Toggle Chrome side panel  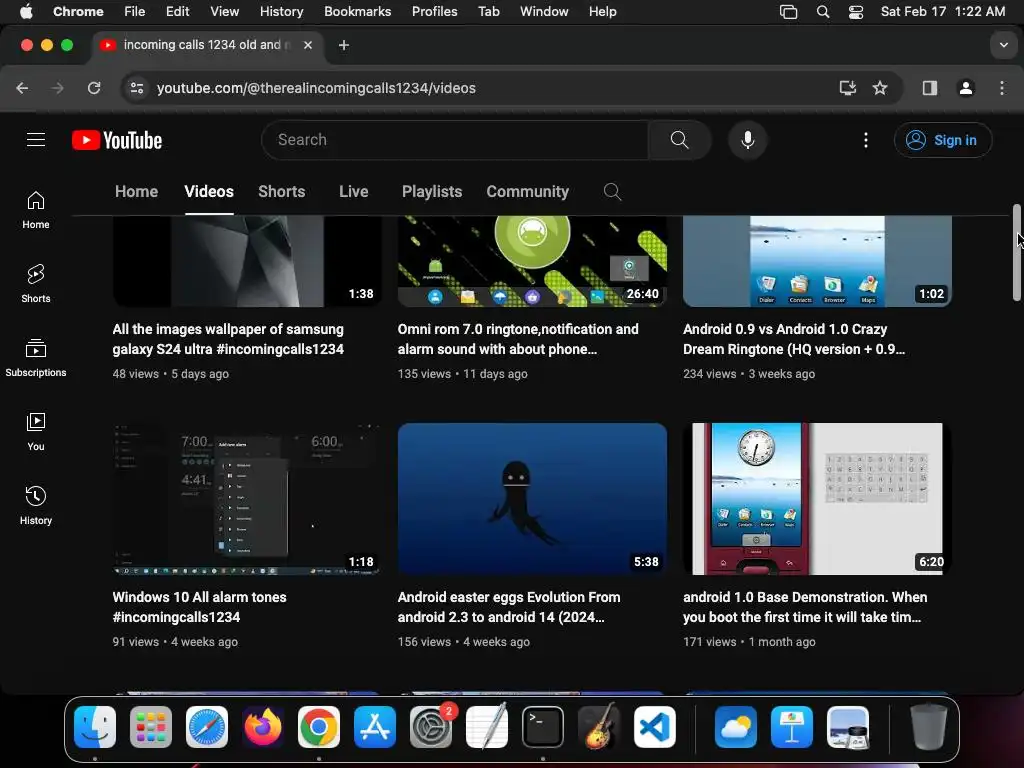click(x=930, y=88)
